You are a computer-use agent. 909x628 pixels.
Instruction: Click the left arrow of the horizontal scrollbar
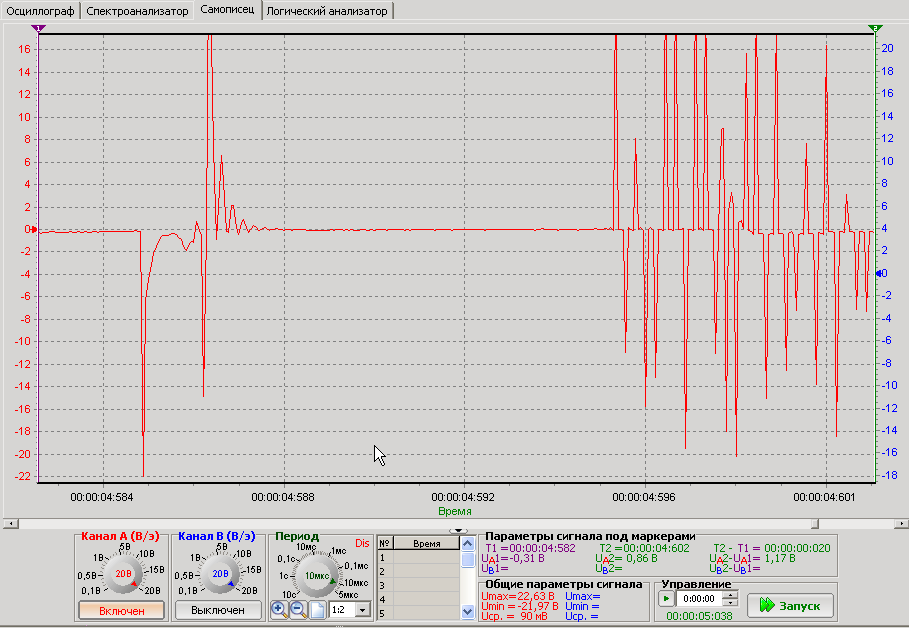(10, 524)
